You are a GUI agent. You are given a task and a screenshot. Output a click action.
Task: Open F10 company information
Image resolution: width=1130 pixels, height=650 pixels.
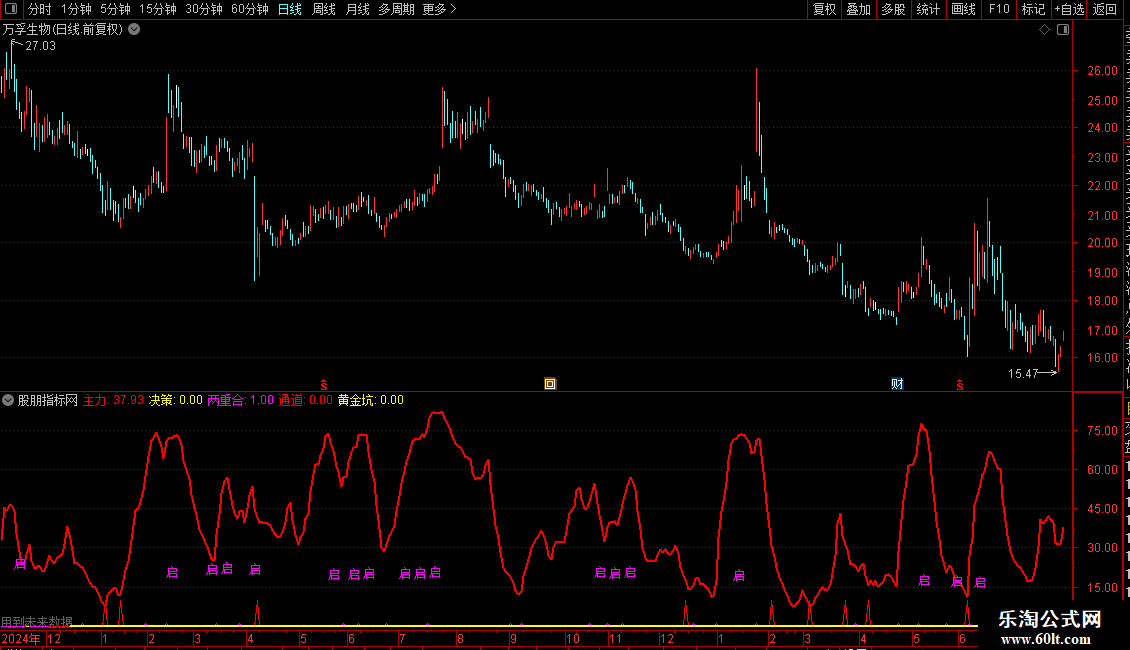pos(999,9)
